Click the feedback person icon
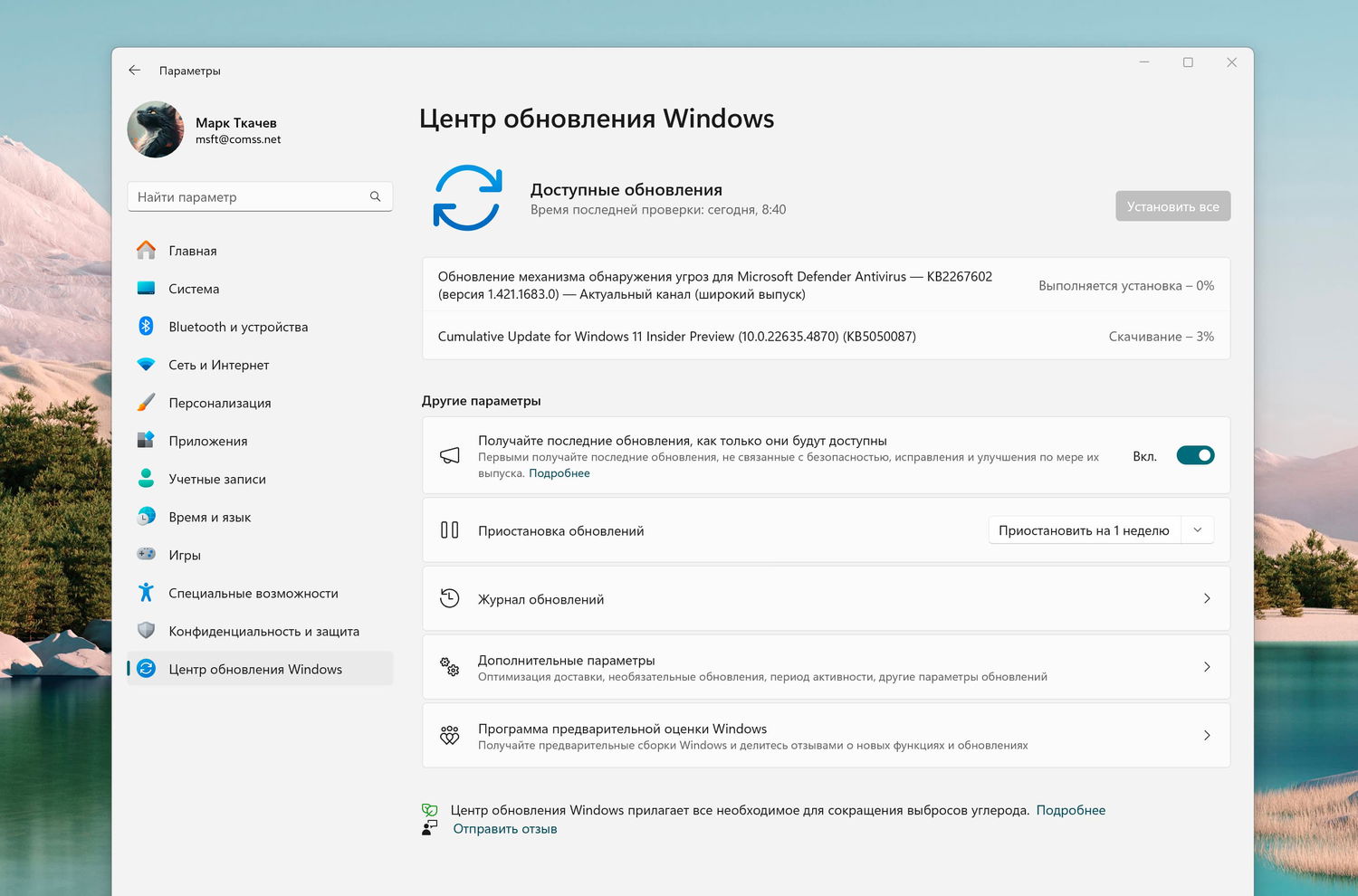 point(430,828)
